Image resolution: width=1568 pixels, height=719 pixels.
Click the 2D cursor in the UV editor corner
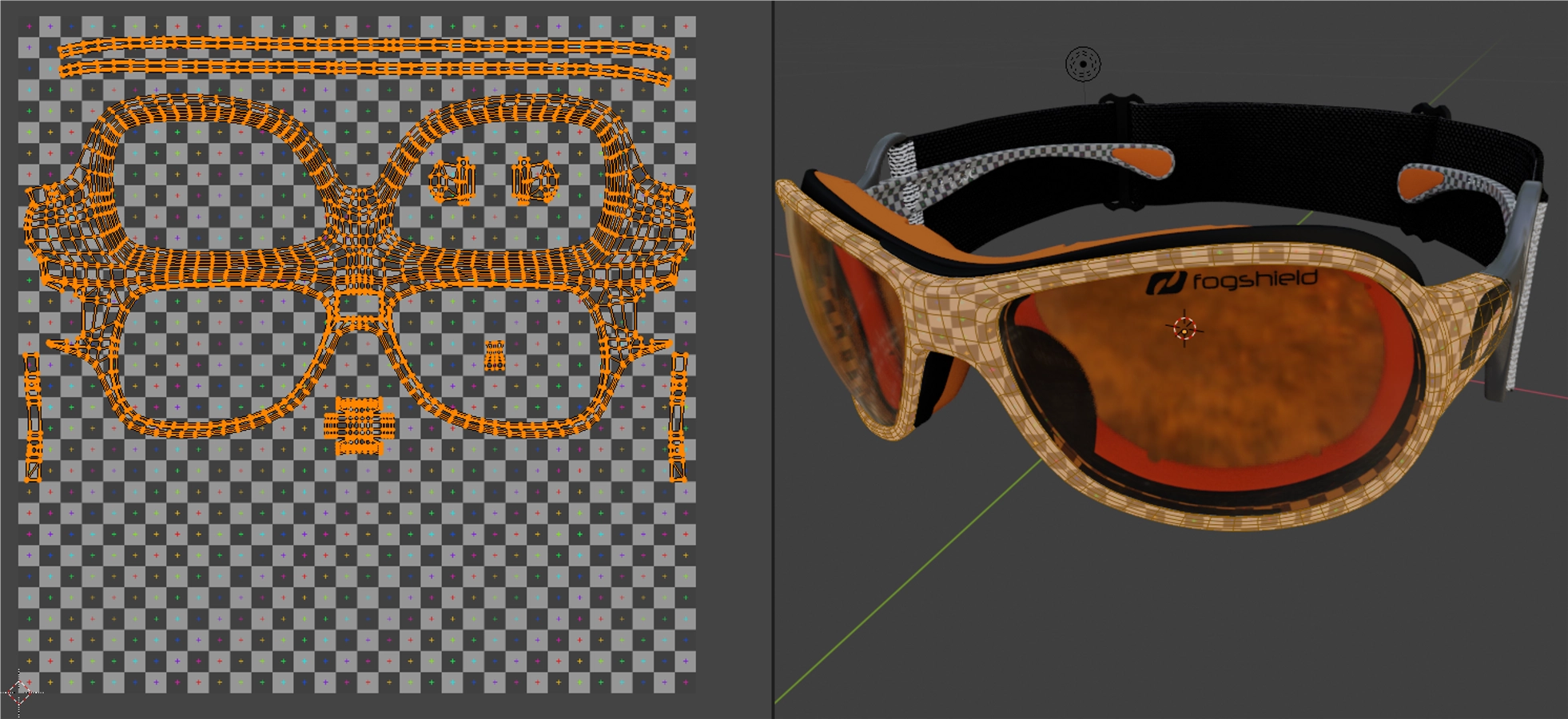19,692
